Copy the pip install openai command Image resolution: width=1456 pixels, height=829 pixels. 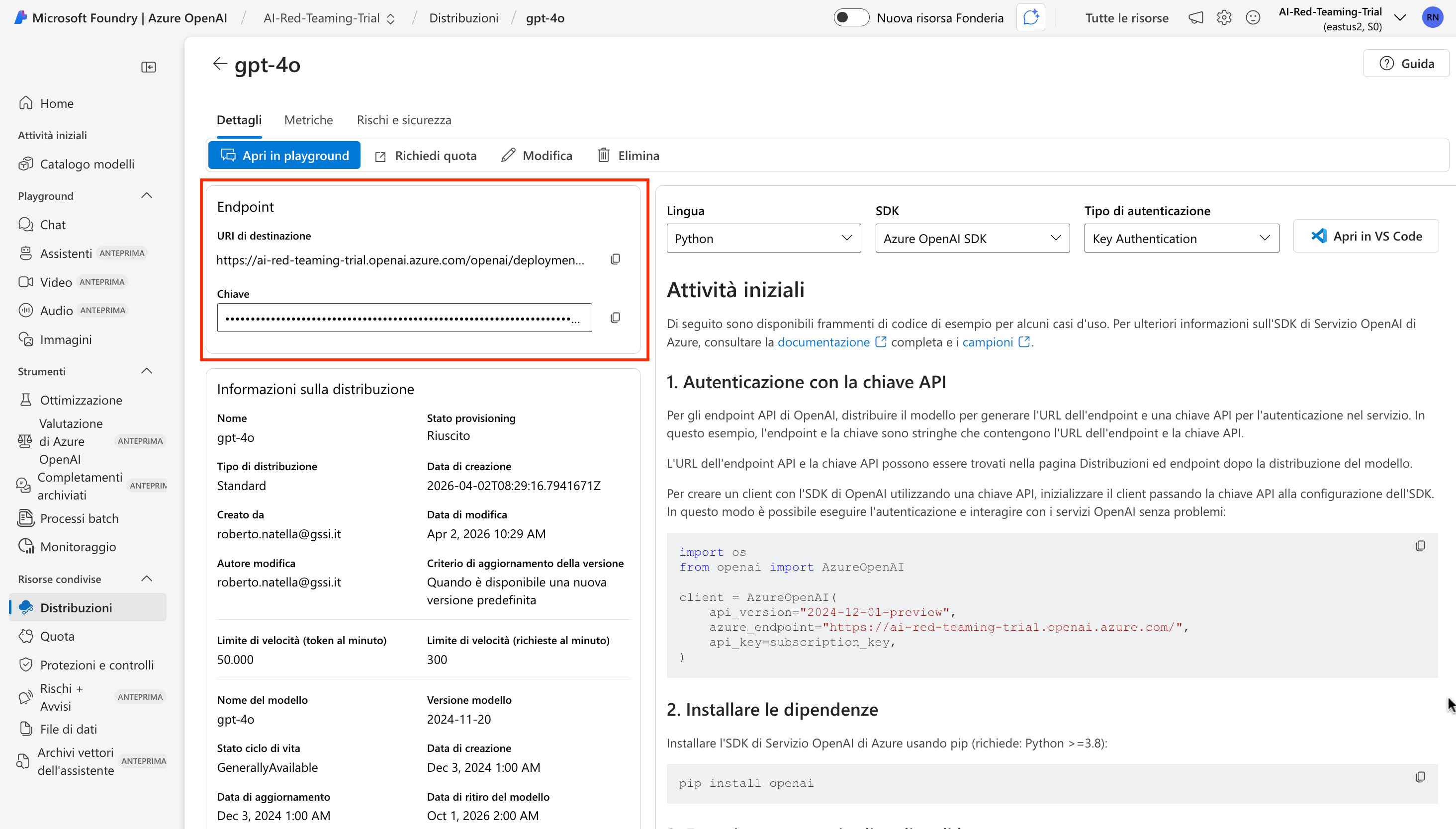pyautogui.click(x=1421, y=777)
